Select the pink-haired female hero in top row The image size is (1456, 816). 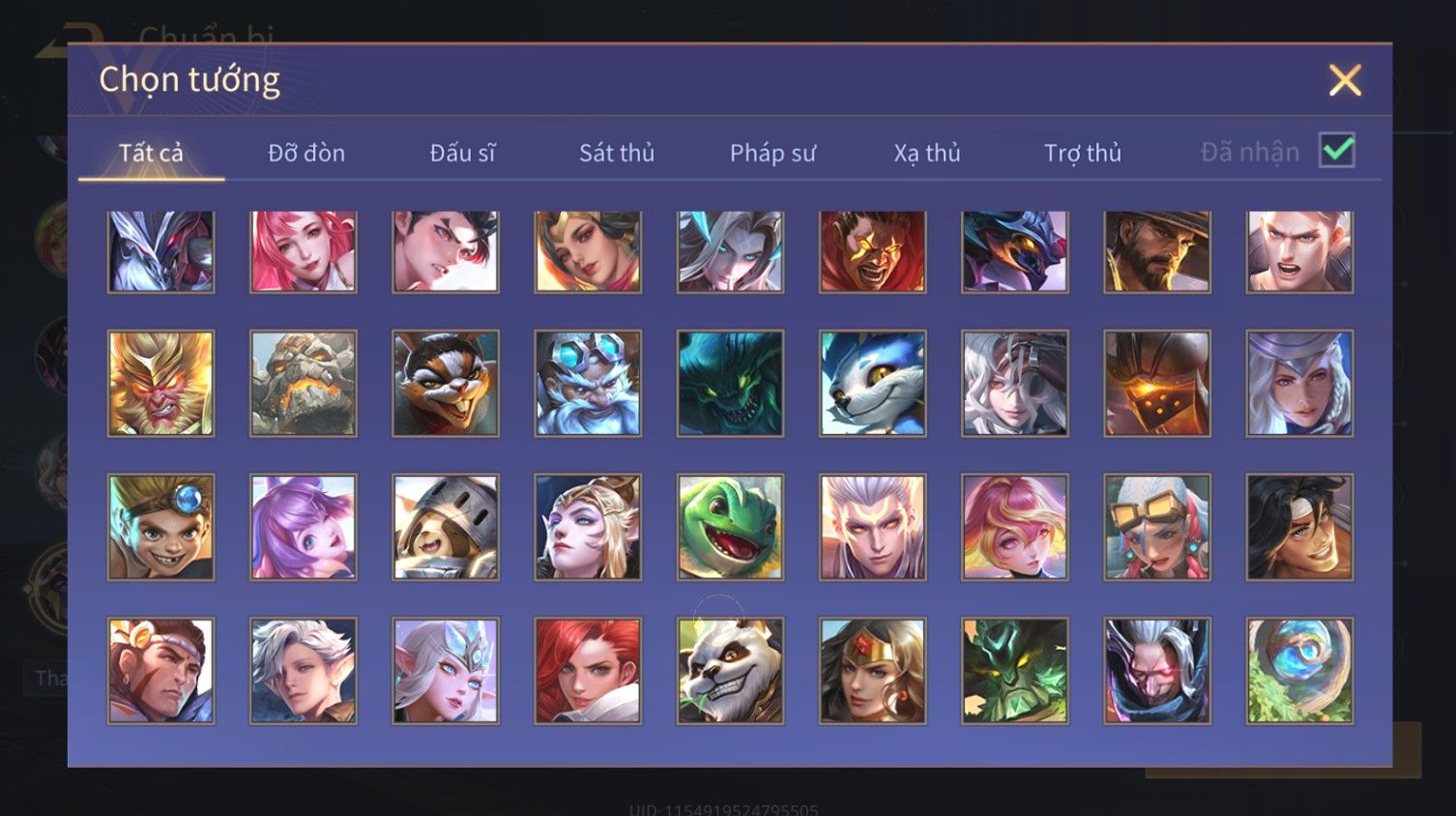[303, 251]
